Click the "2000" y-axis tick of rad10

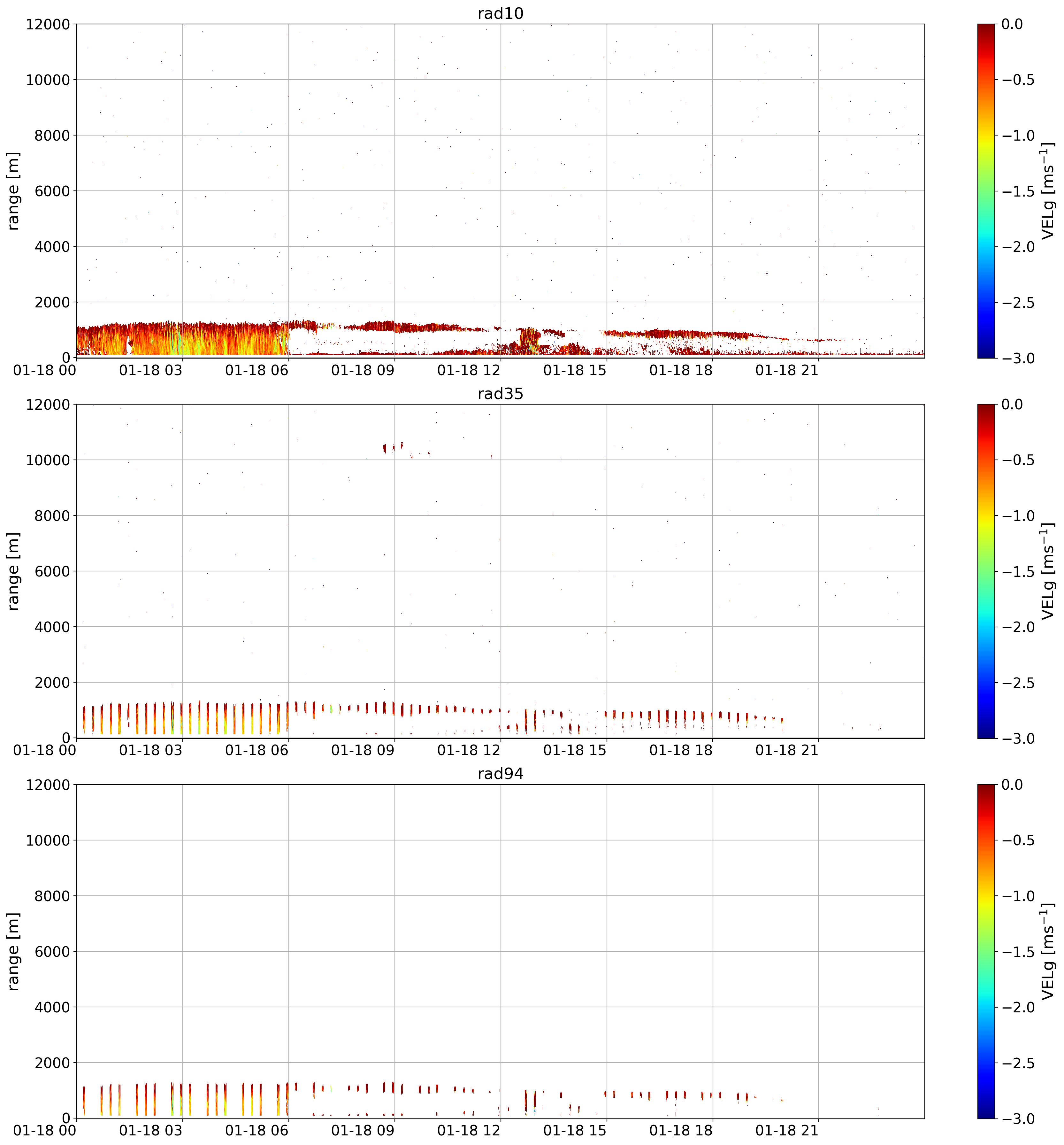point(52,303)
